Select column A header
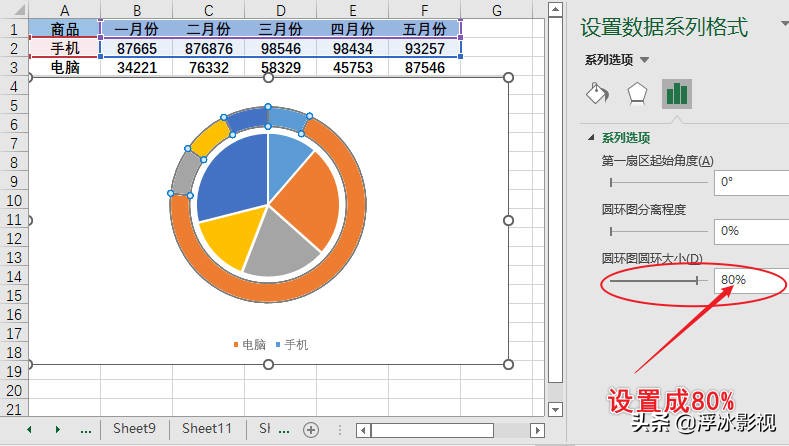The height and width of the screenshot is (446, 789). tap(64, 10)
